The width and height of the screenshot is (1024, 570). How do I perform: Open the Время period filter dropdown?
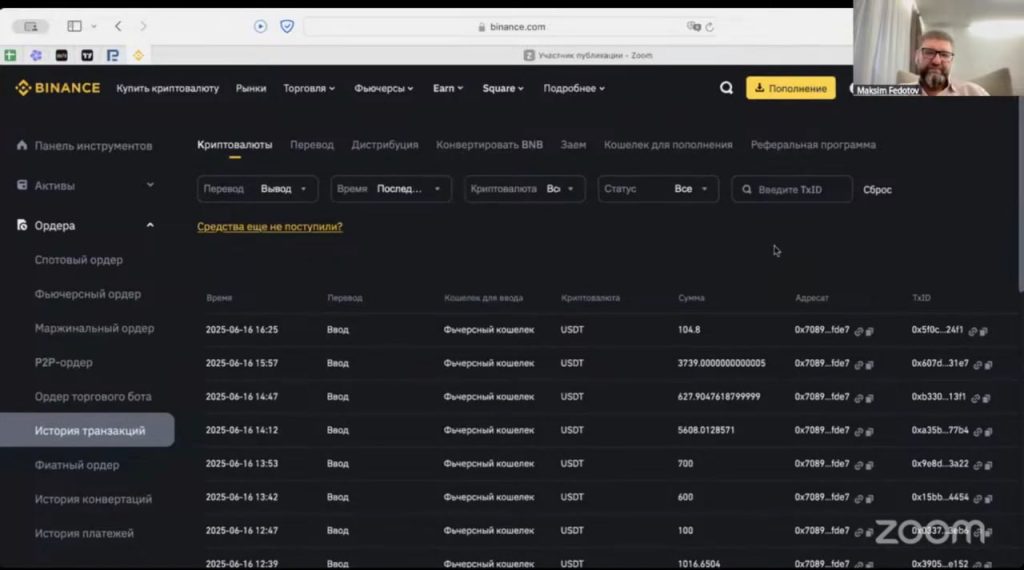(391, 189)
